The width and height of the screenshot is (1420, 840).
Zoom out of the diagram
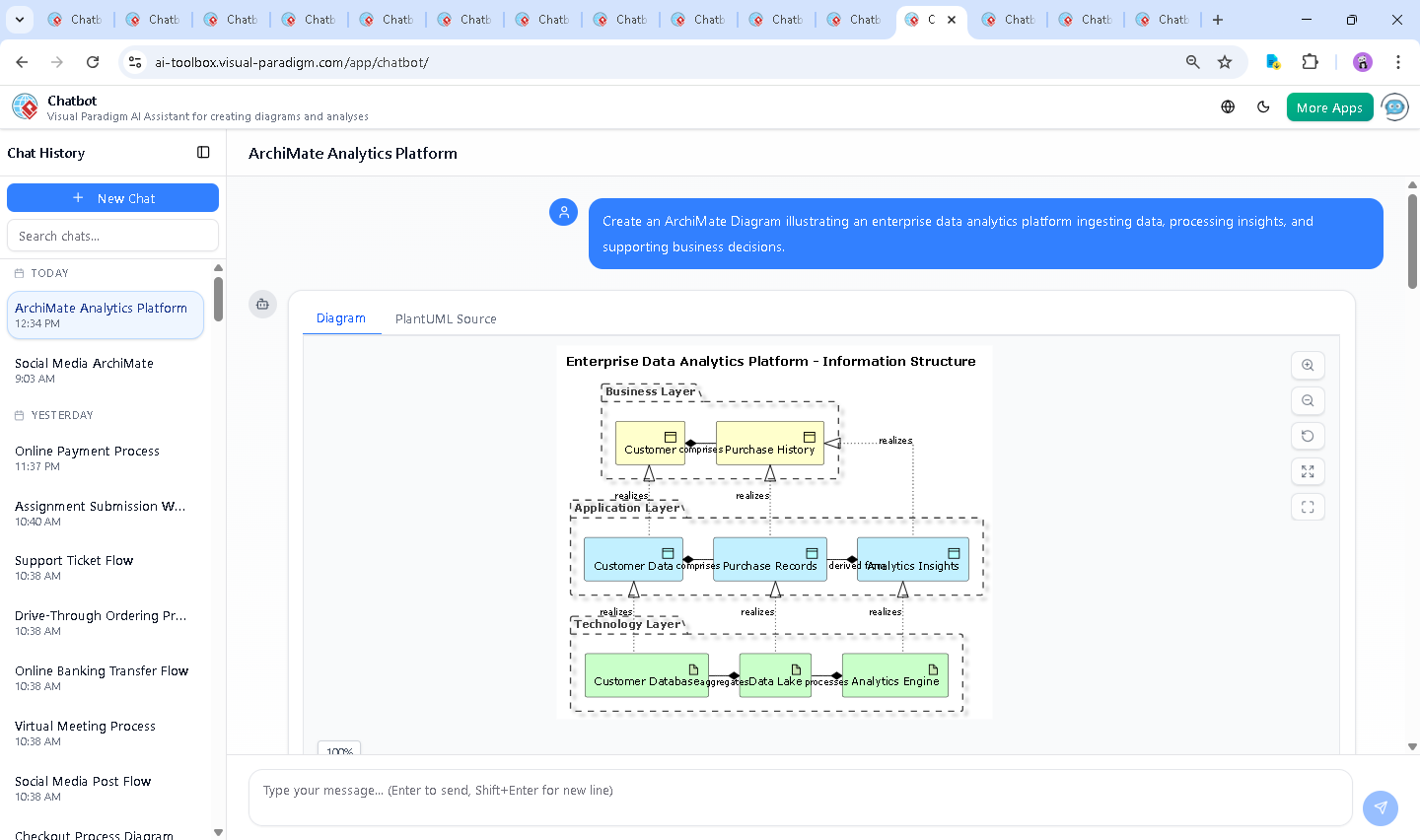pos(1308,400)
